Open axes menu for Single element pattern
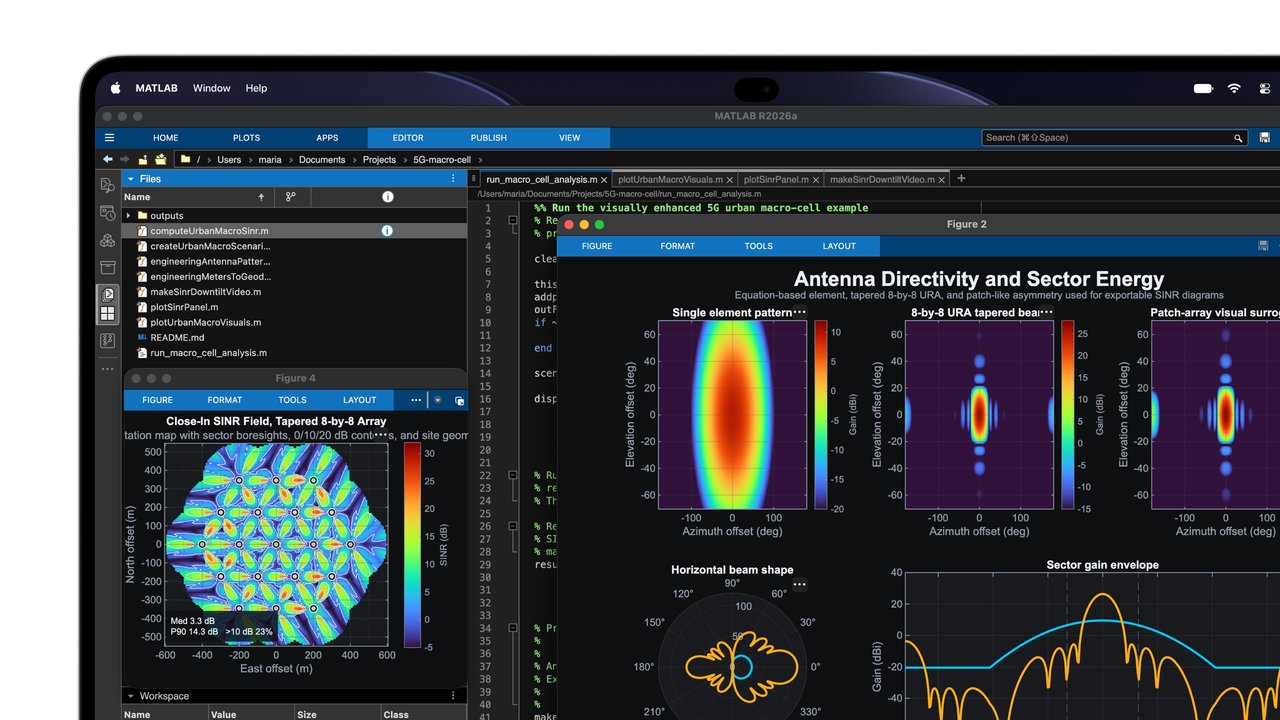The image size is (1280, 720). pos(799,312)
